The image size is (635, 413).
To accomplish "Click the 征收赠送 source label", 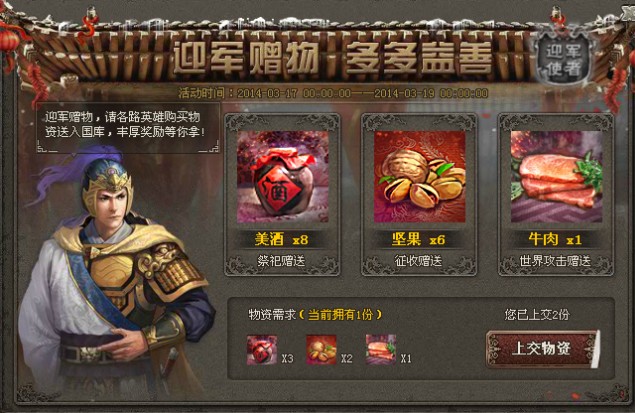I will (x=418, y=261).
